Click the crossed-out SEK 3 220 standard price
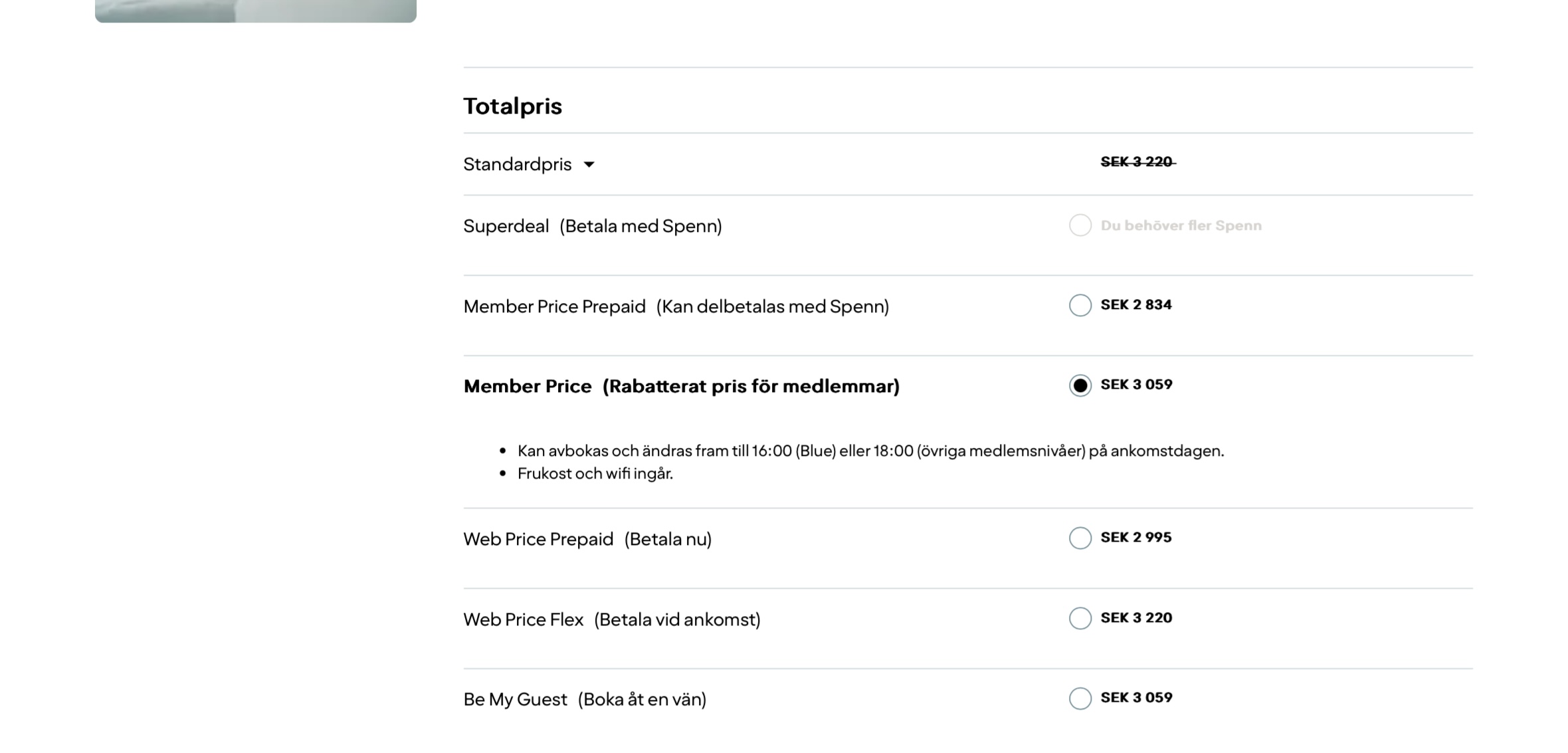The width and height of the screenshot is (1568, 753). [x=1137, y=162]
